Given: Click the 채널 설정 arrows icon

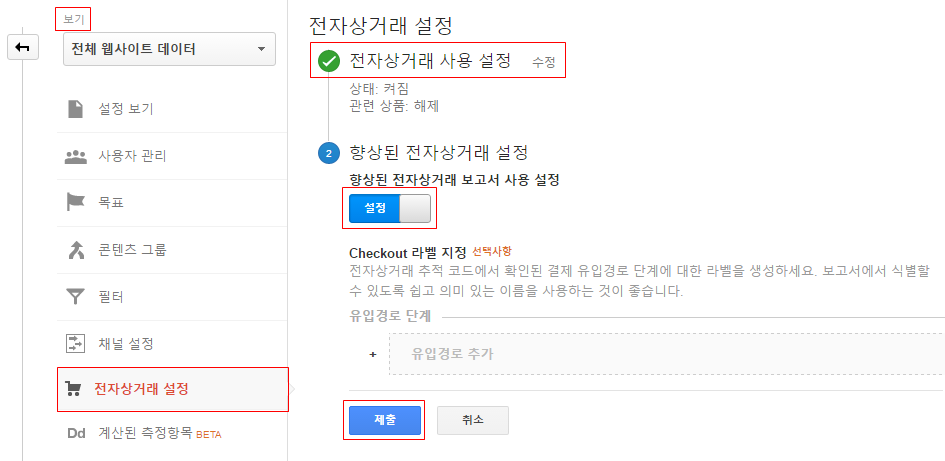Looking at the screenshot, I should [75, 343].
